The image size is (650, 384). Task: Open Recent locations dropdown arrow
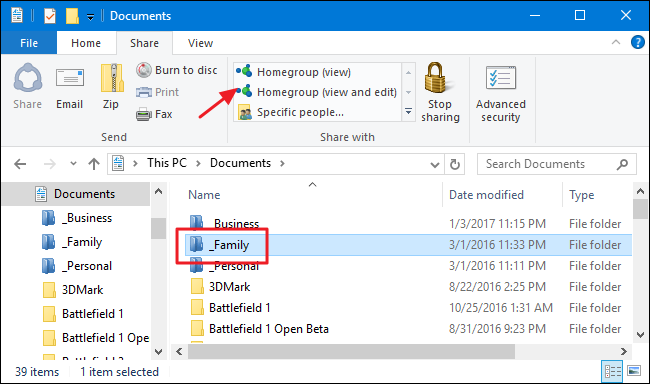click(x=73, y=163)
